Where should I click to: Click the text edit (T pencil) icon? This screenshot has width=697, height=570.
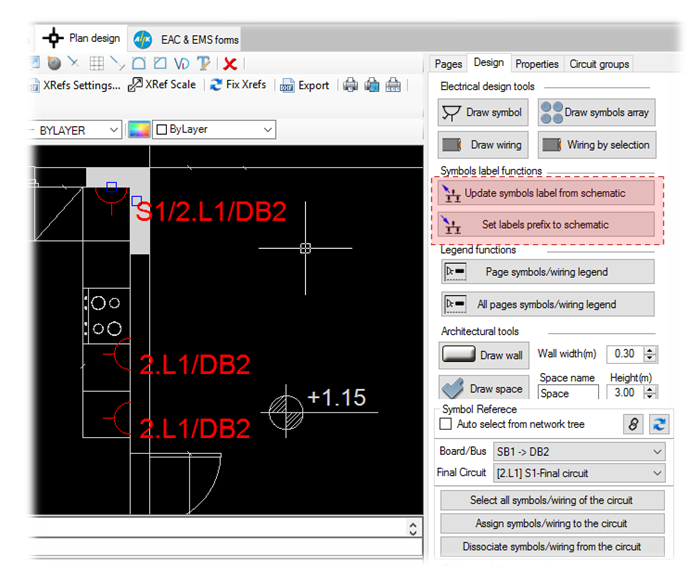(x=204, y=64)
